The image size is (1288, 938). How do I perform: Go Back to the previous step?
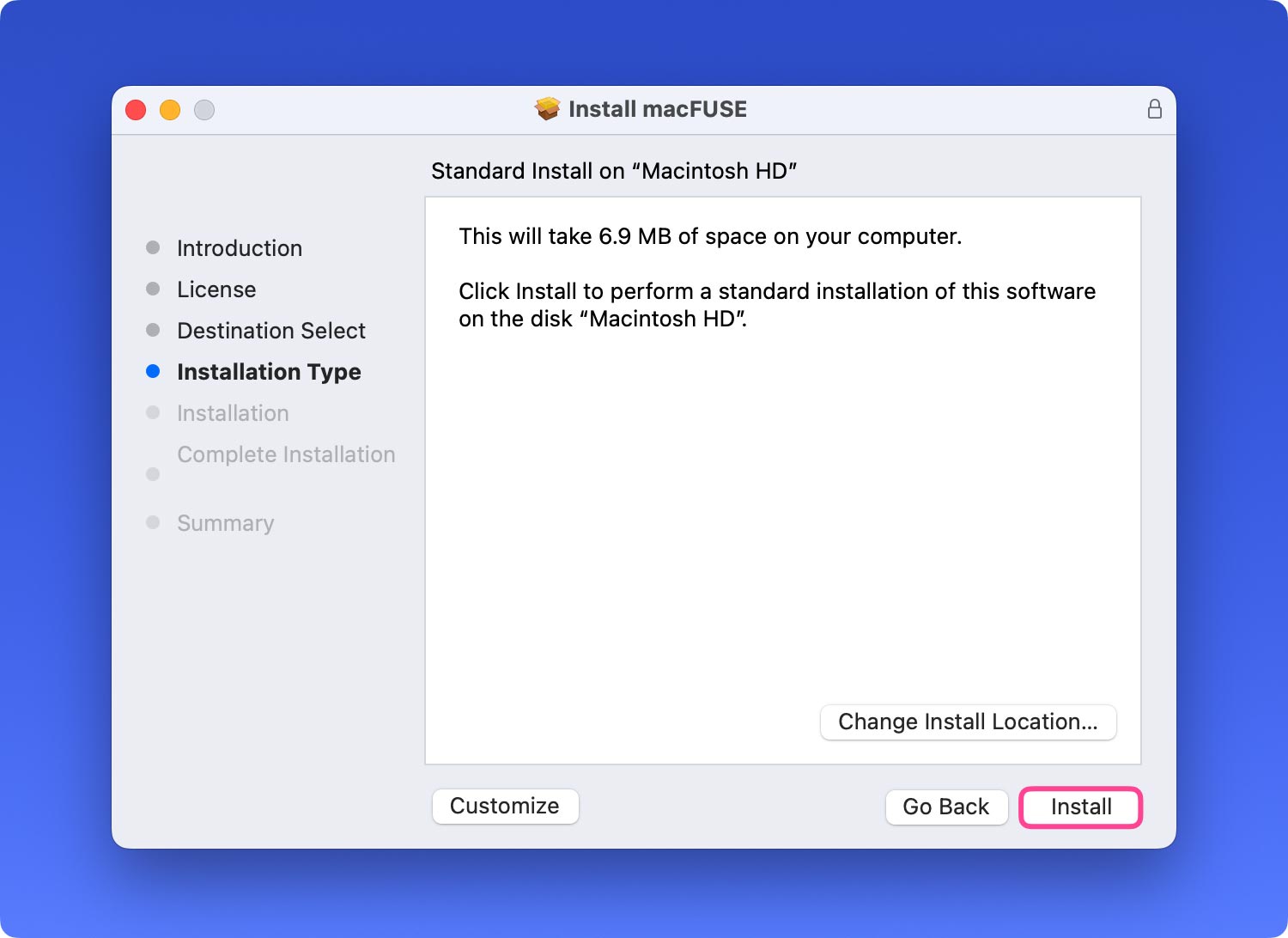[945, 807]
